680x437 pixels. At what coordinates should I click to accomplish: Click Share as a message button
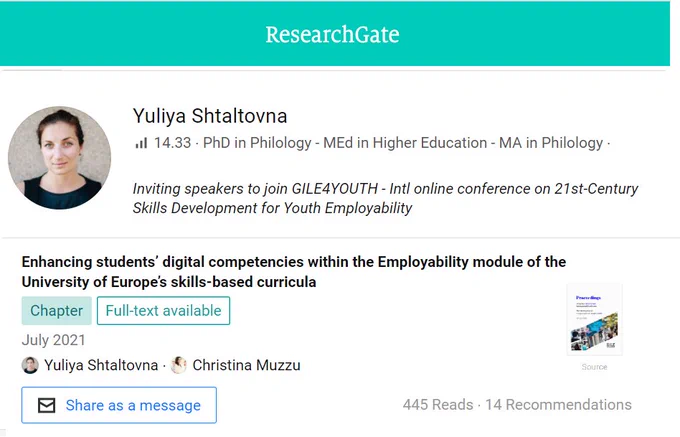119,405
